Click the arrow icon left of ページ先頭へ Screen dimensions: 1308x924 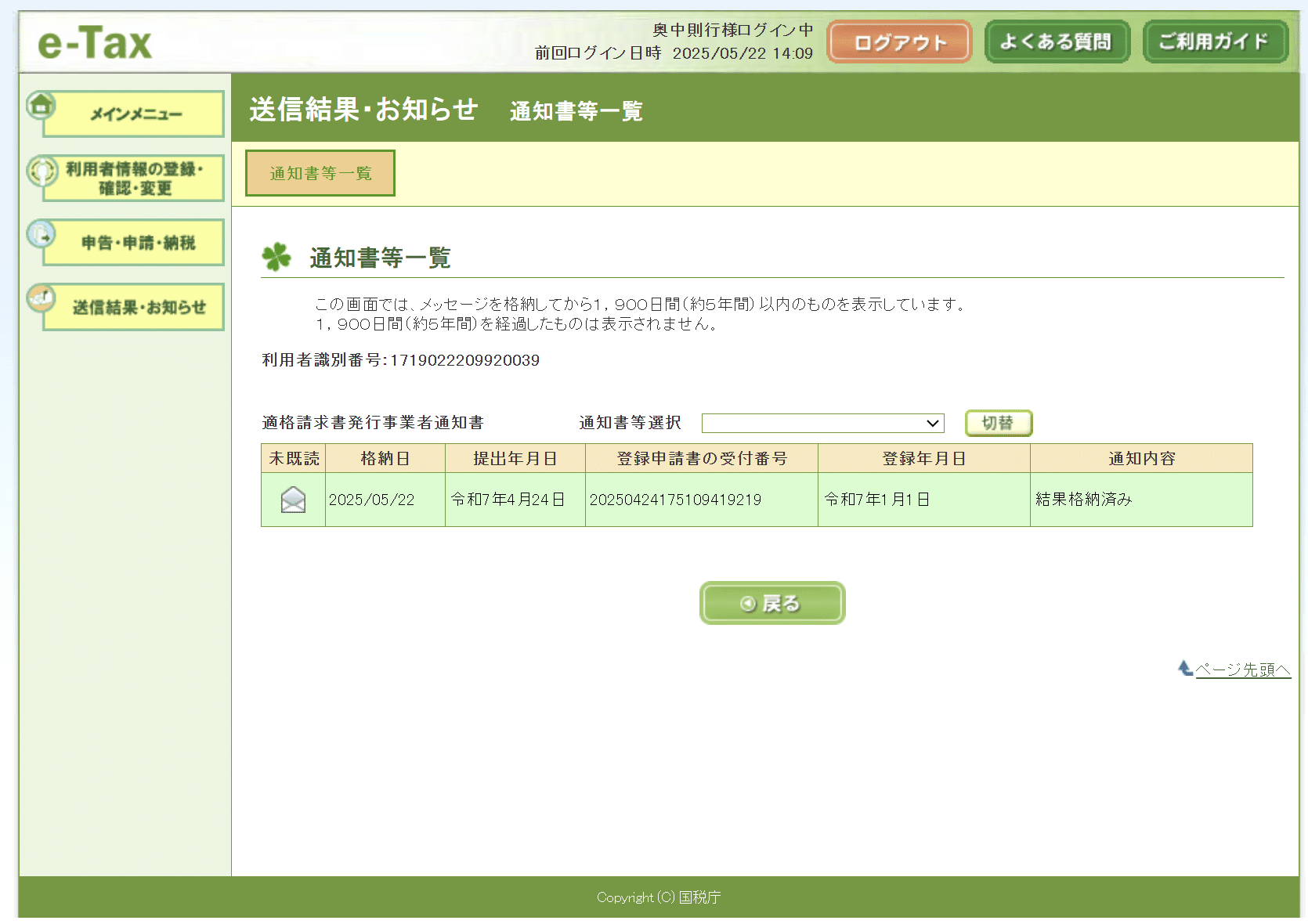click(1185, 668)
